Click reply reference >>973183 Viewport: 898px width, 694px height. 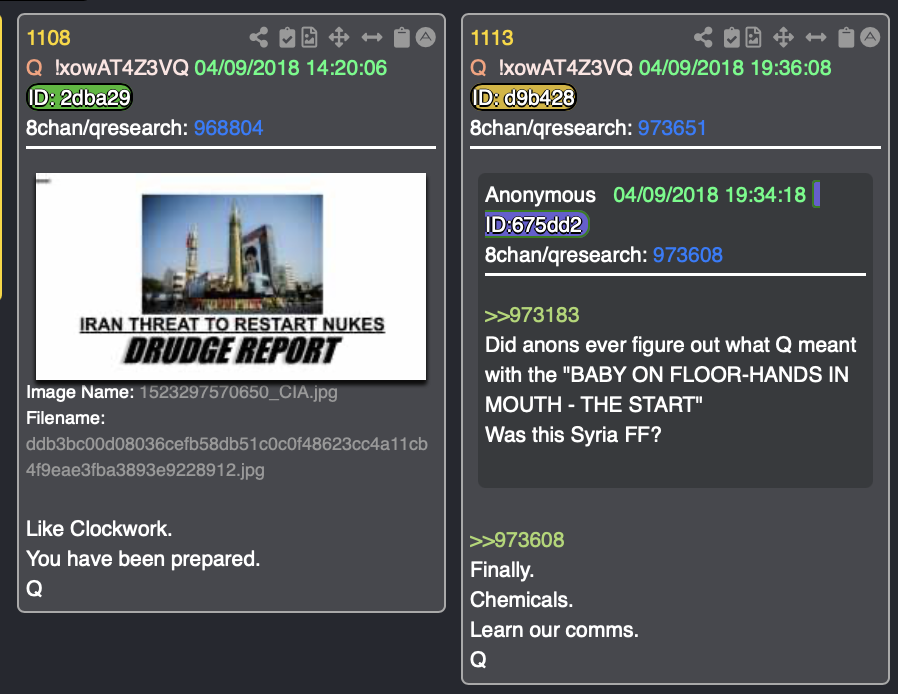tap(532, 315)
